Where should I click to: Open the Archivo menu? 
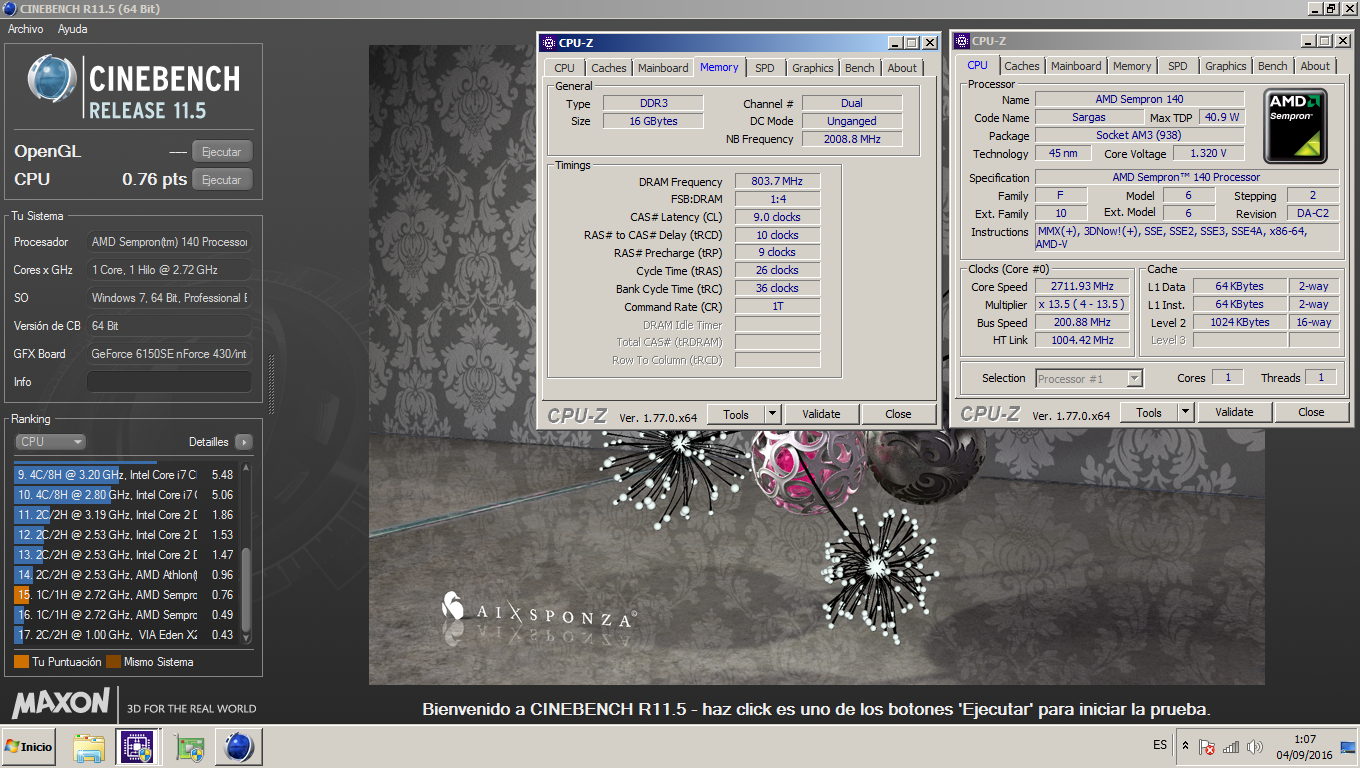pyautogui.click(x=25, y=29)
